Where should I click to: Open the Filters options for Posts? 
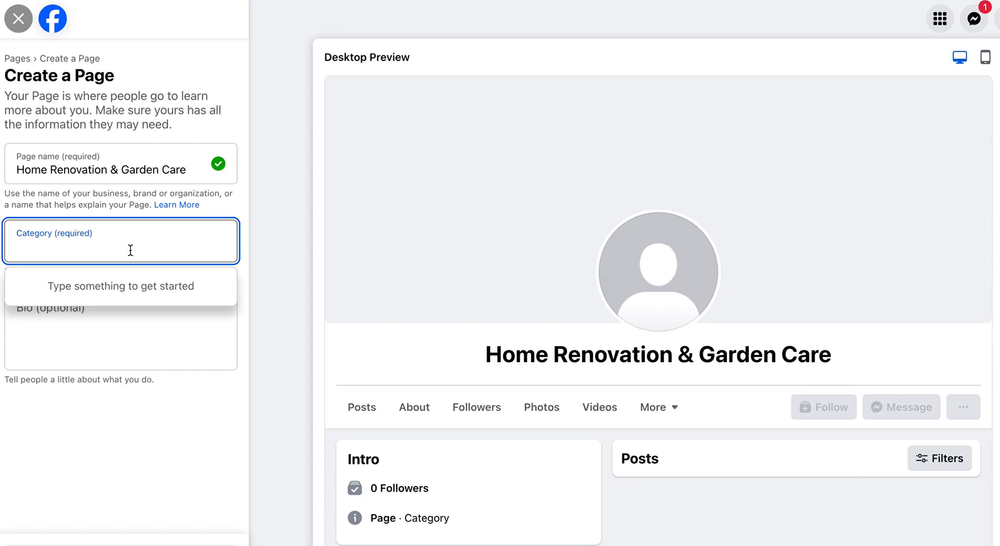point(939,458)
